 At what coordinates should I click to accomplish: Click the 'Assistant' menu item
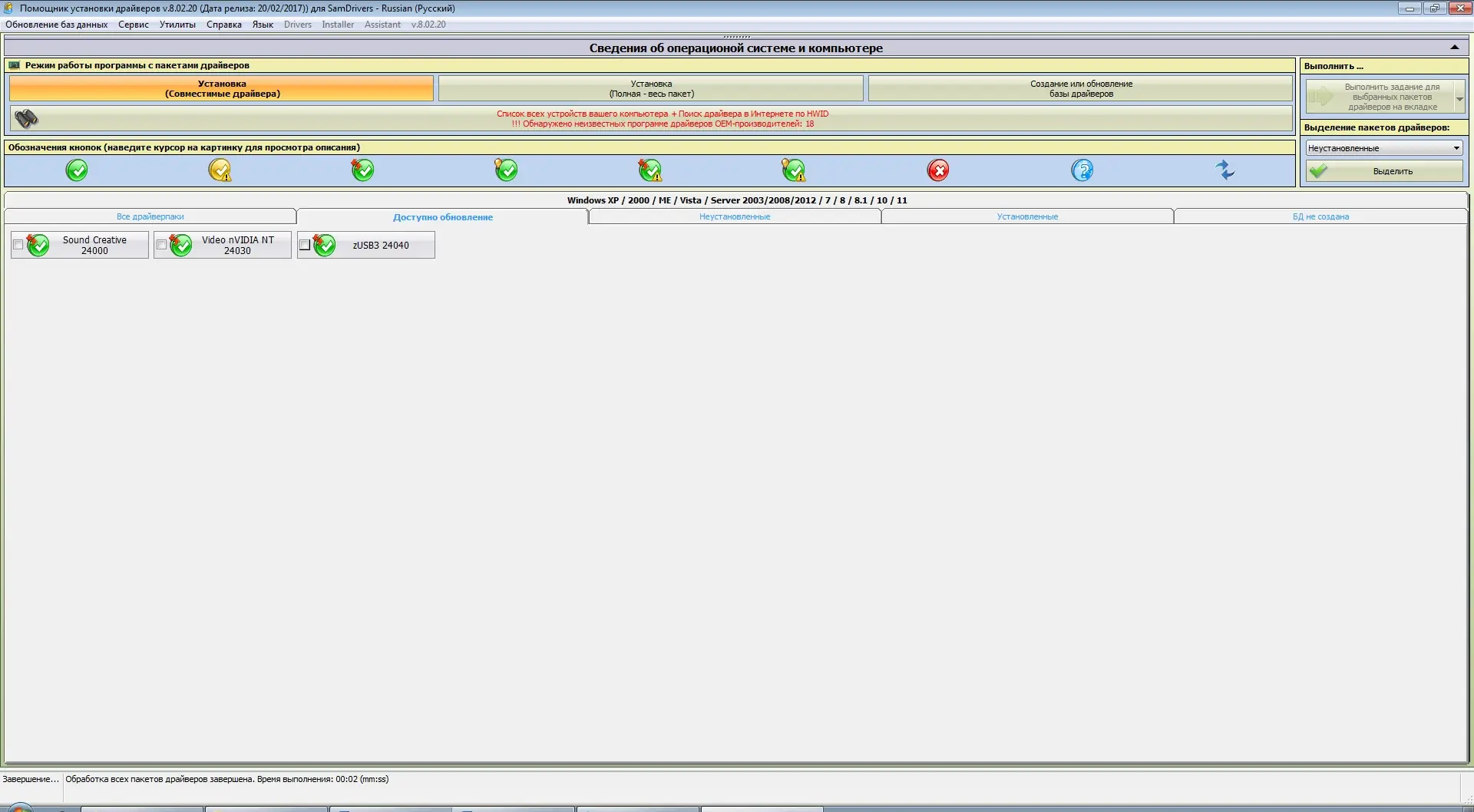pyautogui.click(x=382, y=25)
